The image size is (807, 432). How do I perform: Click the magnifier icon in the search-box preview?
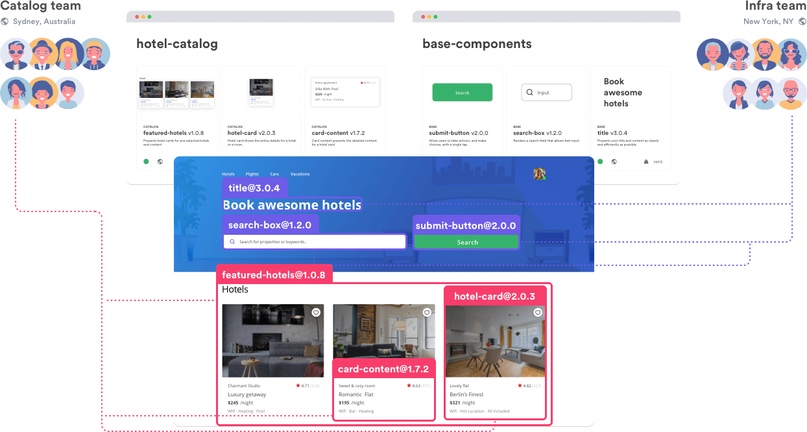coord(530,93)
